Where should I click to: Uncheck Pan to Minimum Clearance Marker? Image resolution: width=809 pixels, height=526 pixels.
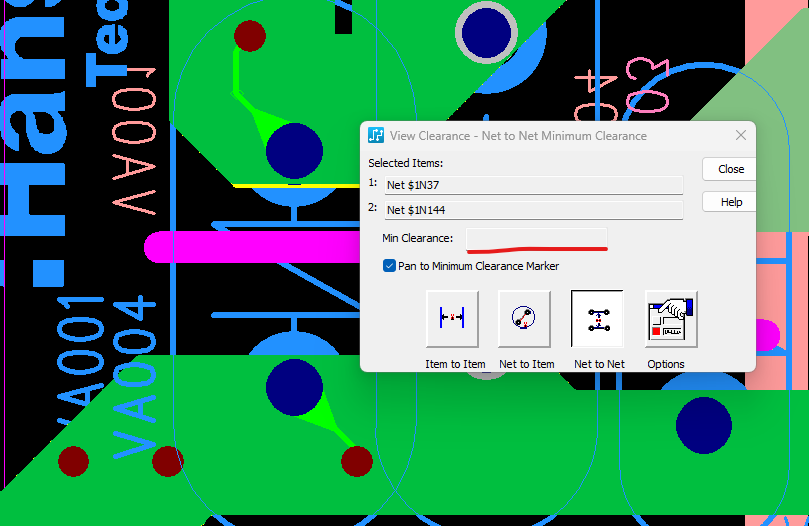pyautogui.click(x=389, y=266)
